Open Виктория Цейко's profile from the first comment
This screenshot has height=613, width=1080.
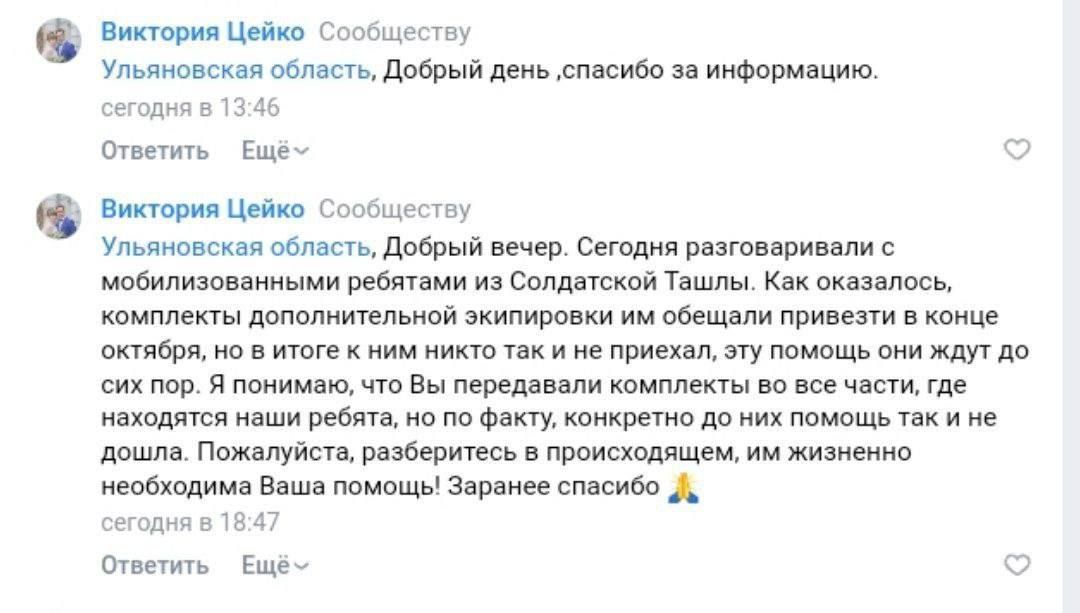pos(203,32)
